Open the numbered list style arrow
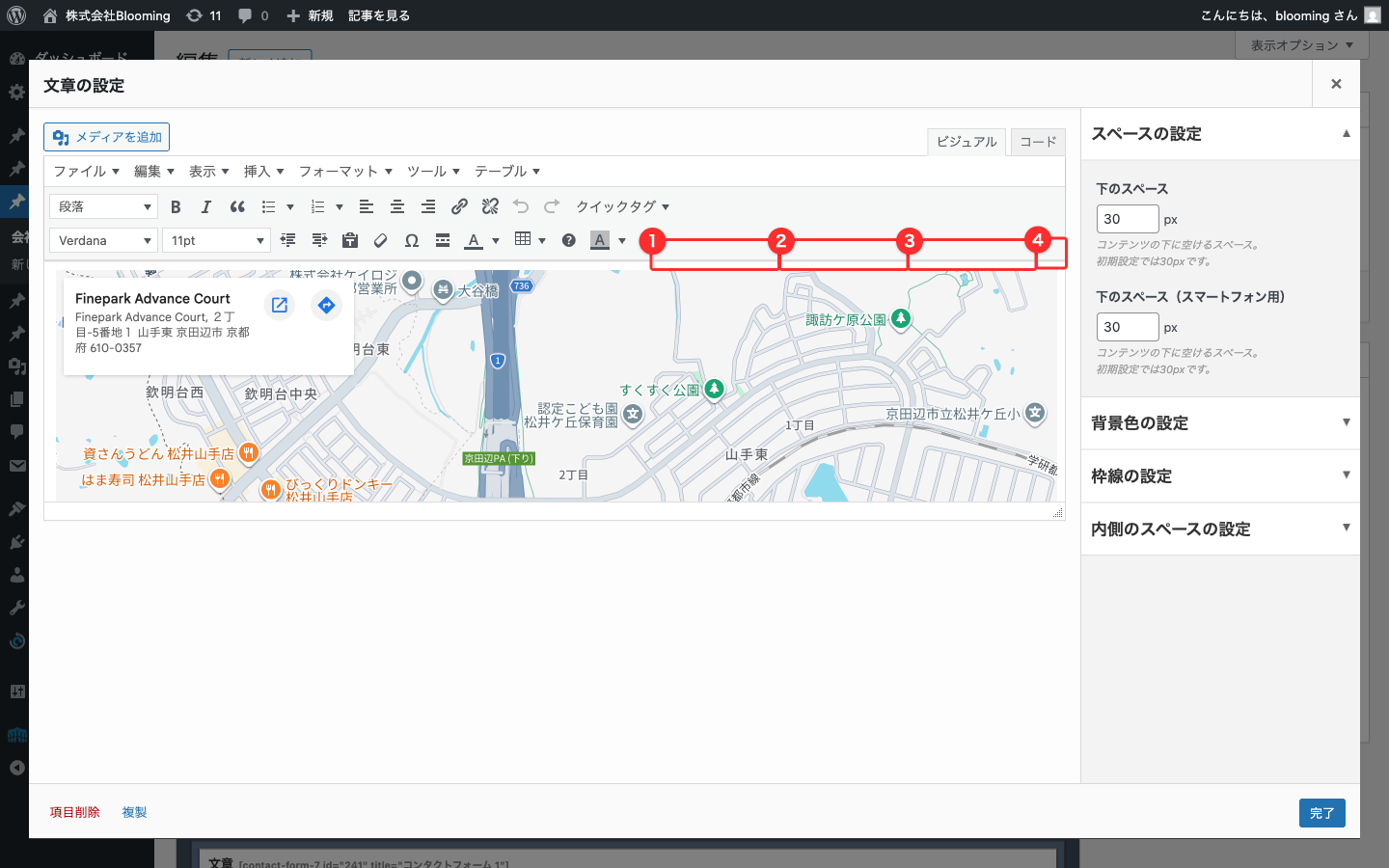Screen dimensions: 1389x868 tap(340, 206)
